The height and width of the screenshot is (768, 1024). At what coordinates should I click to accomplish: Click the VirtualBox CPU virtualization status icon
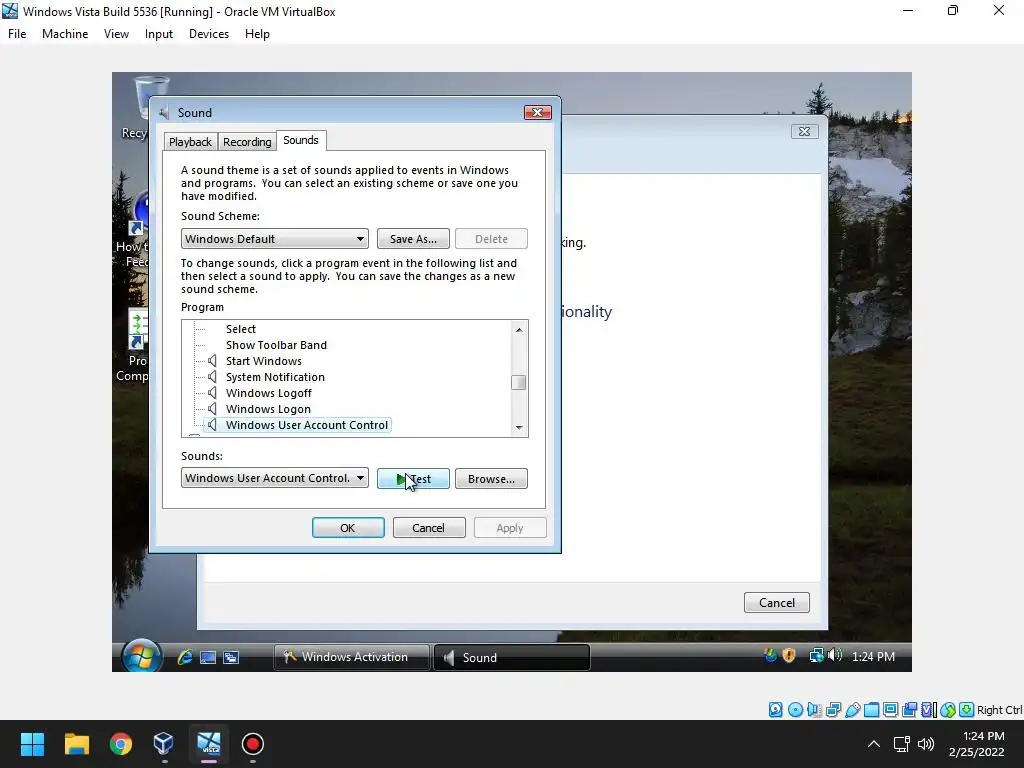click(928, 710)
